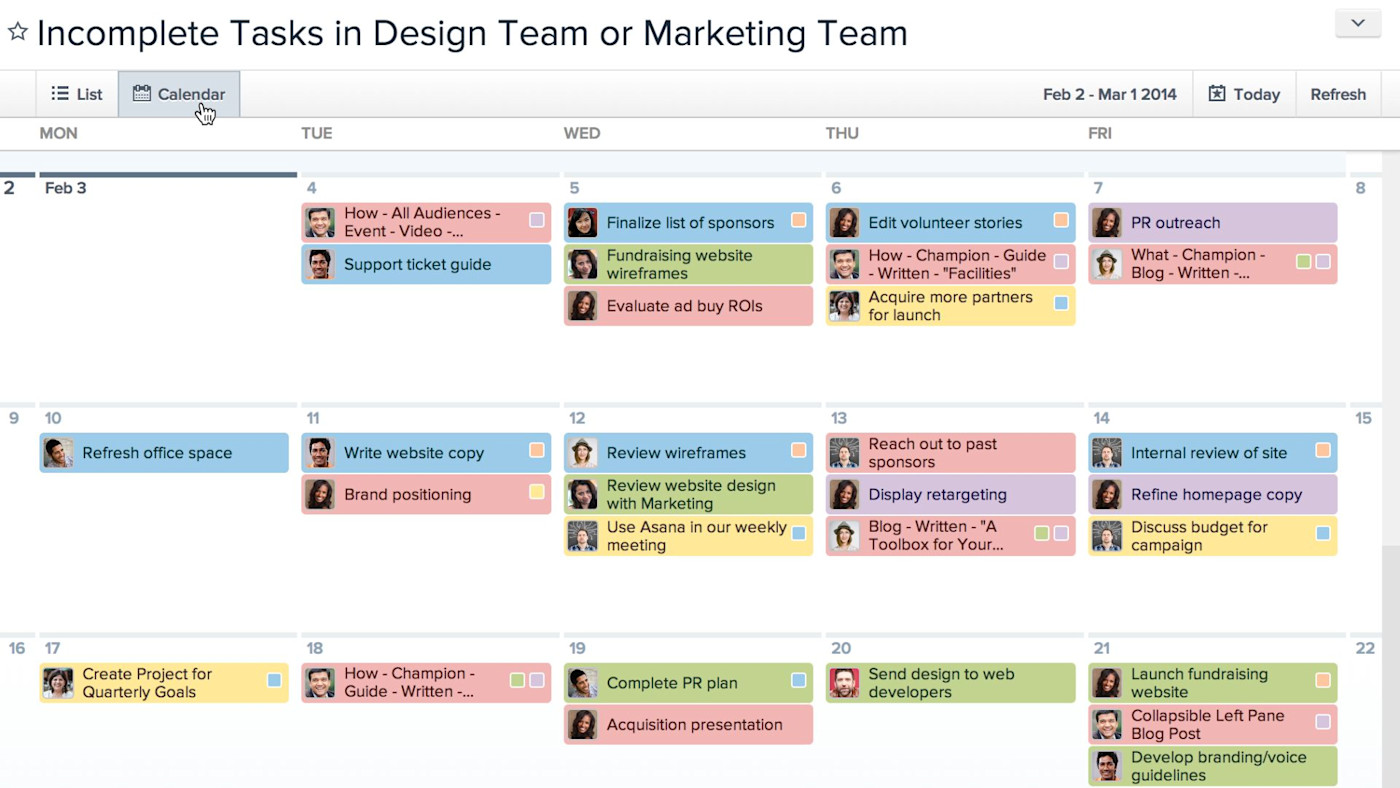Click avatar on Support ticket guide task
Image resolution: width=1400 pixels, height=788 pixels.
point(319,265)
